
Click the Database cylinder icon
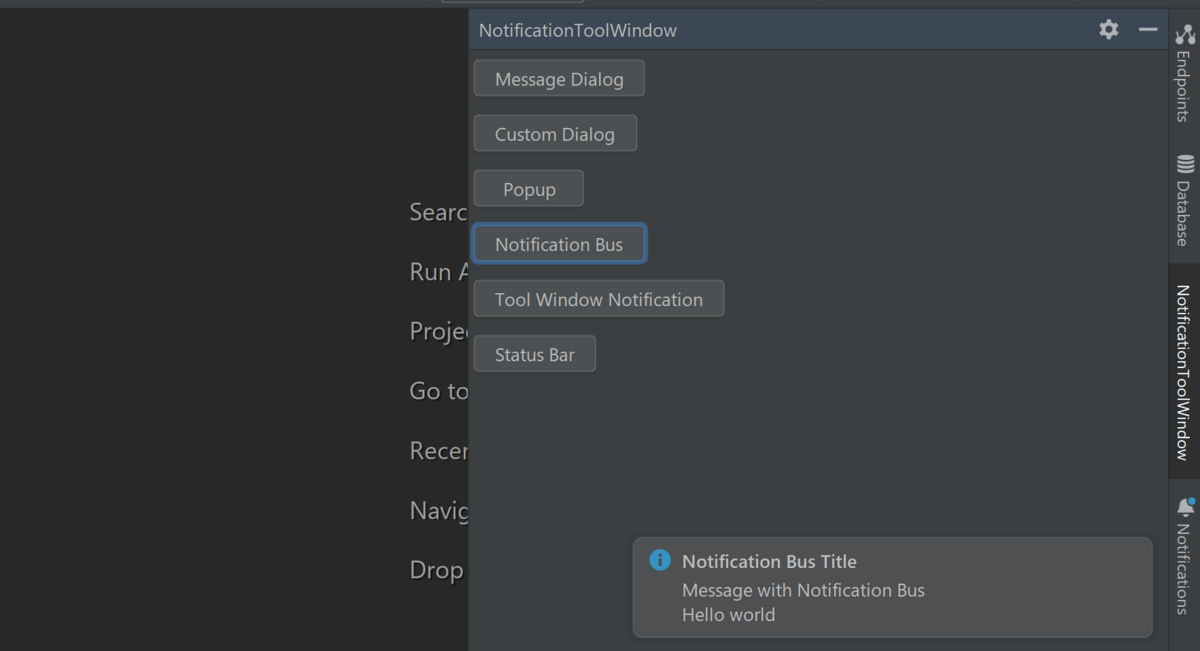pos(1185,164)
